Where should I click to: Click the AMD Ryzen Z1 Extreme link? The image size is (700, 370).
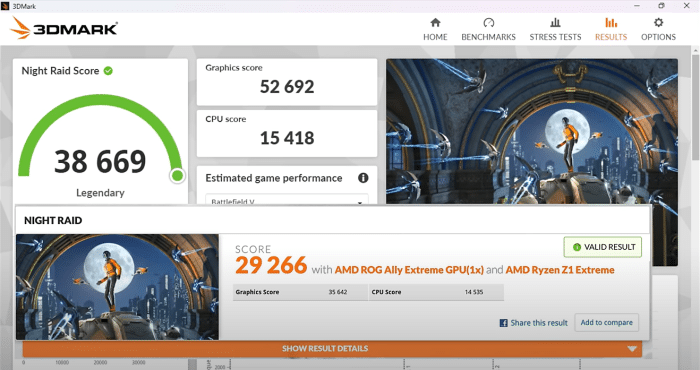[x=560, y=270]
